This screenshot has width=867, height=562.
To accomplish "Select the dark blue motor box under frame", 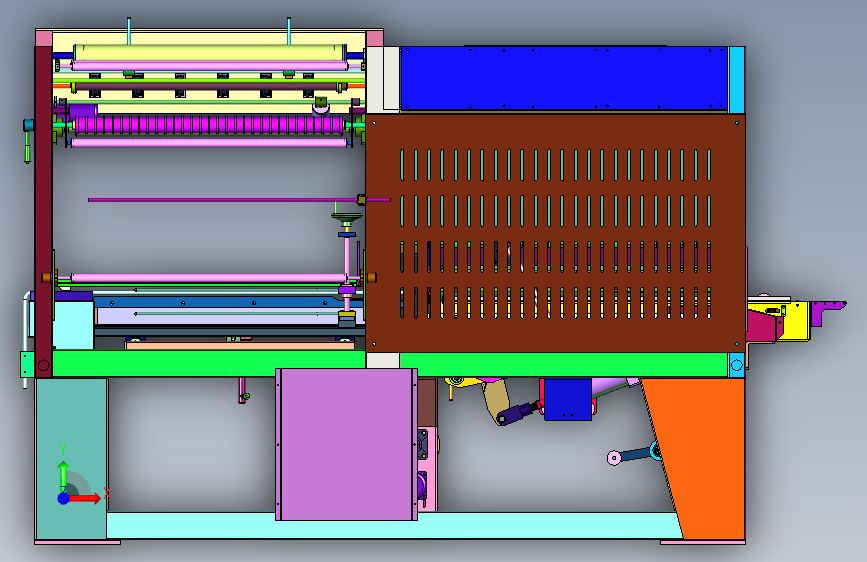I will [x=568, y=399].
